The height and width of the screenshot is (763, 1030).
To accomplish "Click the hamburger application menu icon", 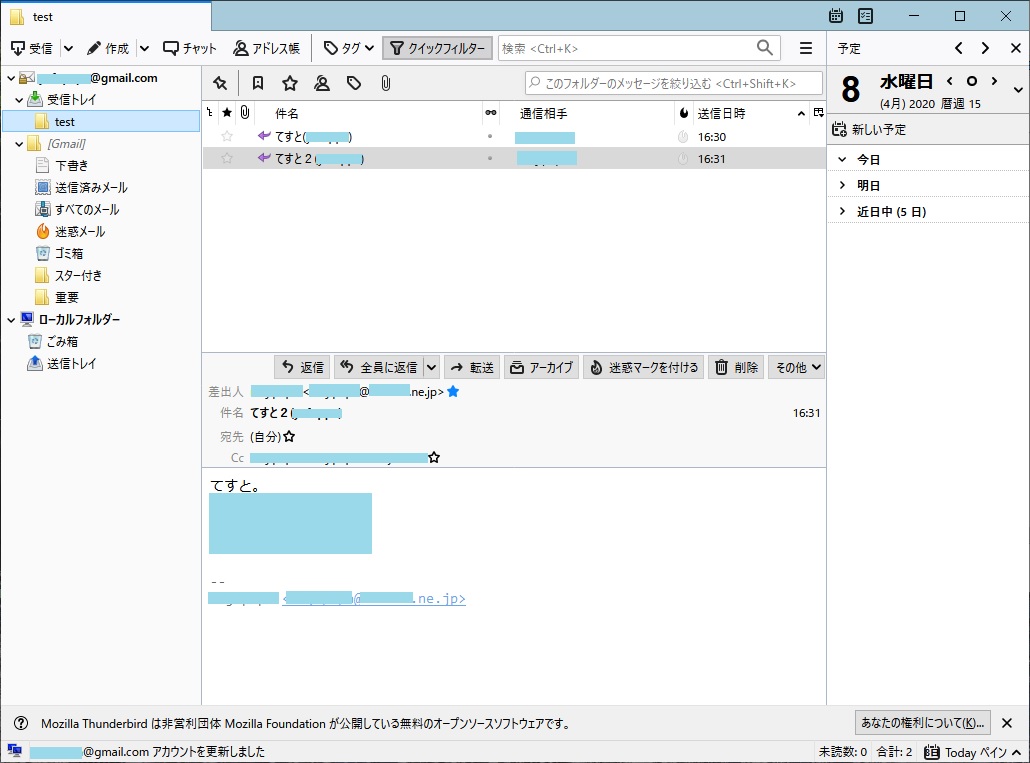I will 805,48.
